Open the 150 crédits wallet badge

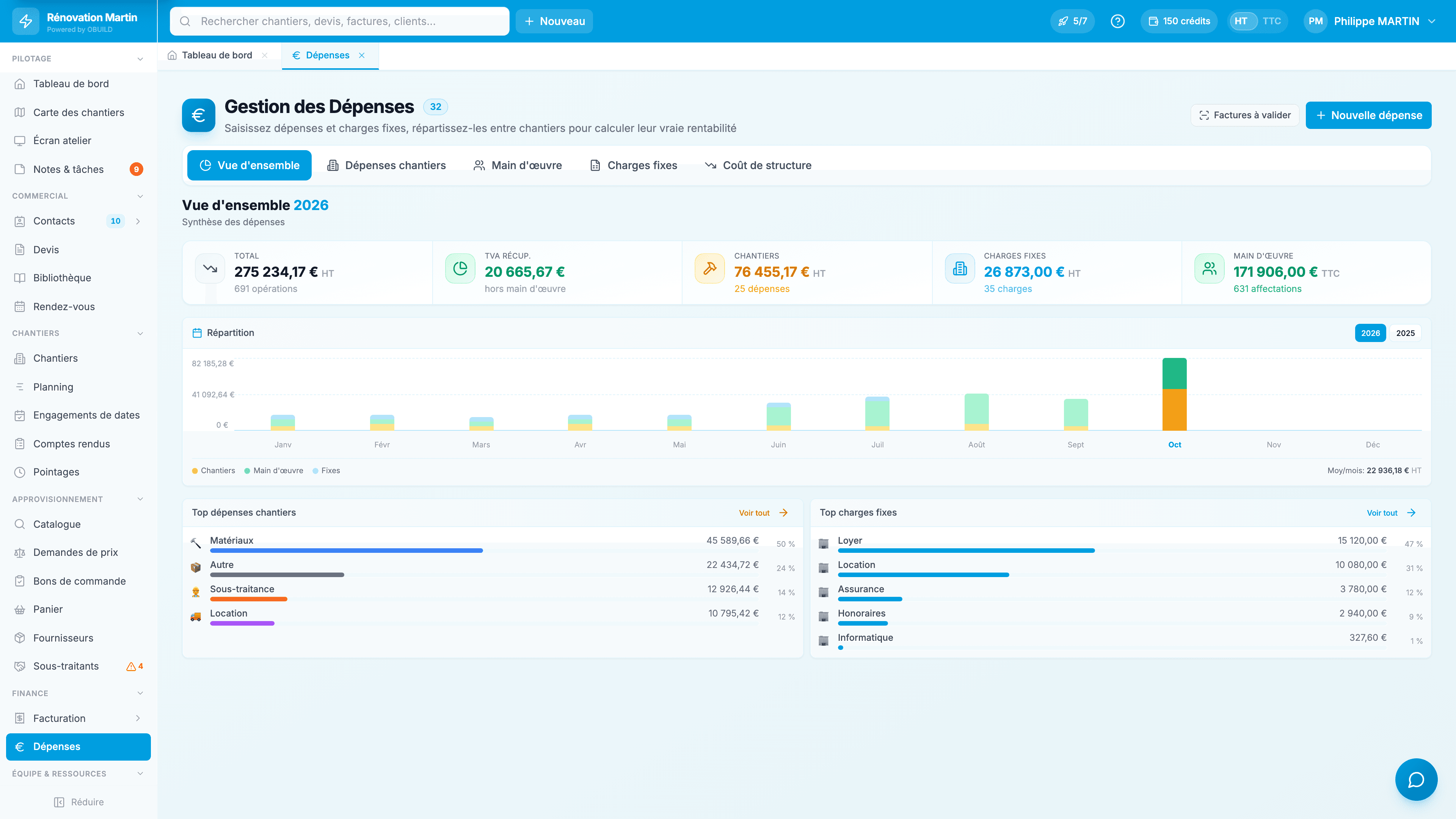pyautogui.click(x=1178, y=21)
